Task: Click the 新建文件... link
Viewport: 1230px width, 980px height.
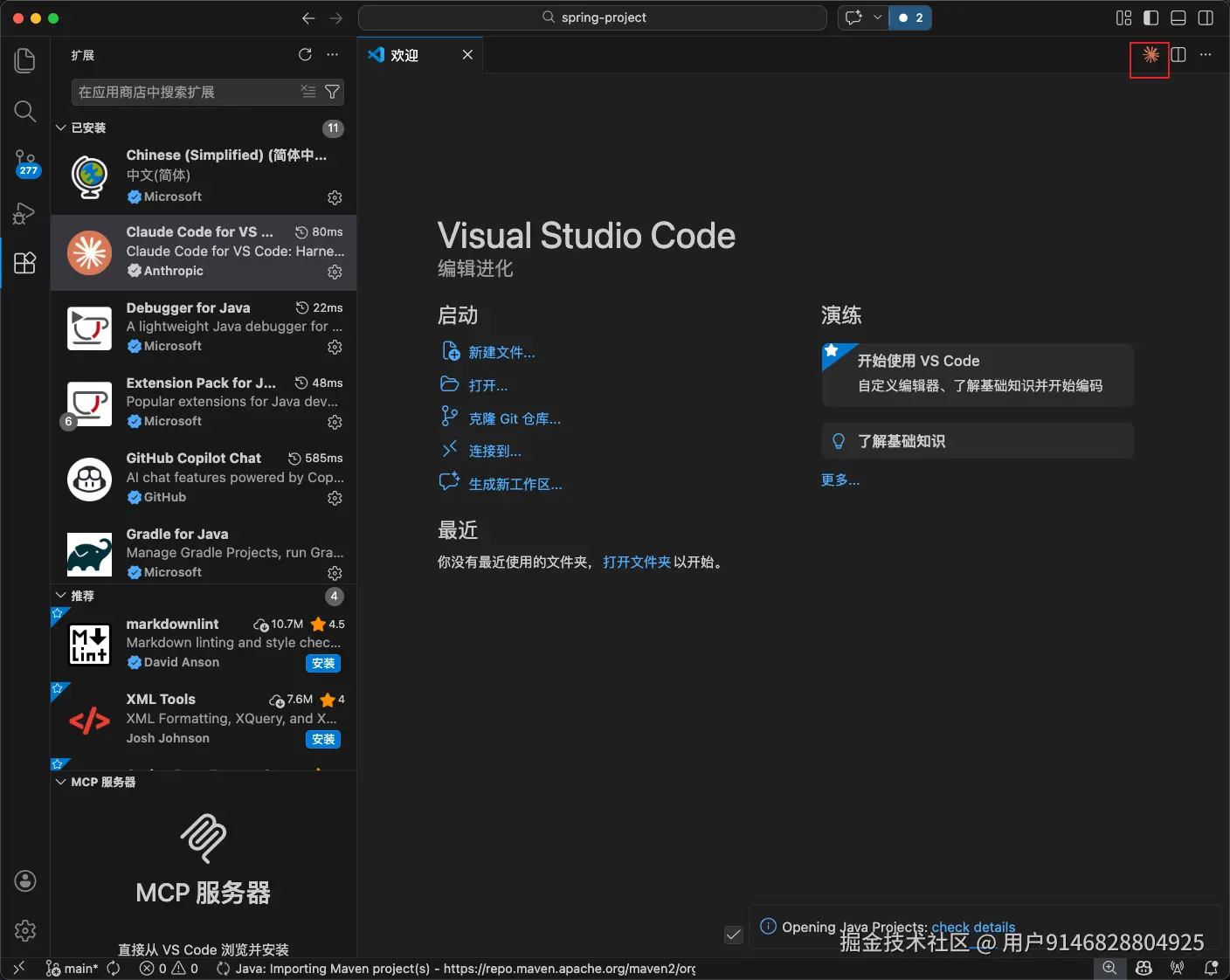Action: point(501,352)
